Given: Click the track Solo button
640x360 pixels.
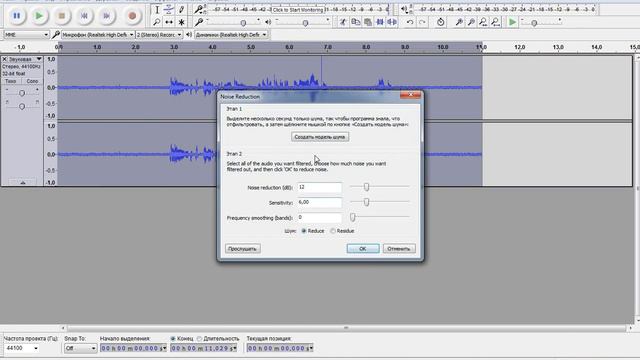Looking at the screenshot, I should [32, 81].
